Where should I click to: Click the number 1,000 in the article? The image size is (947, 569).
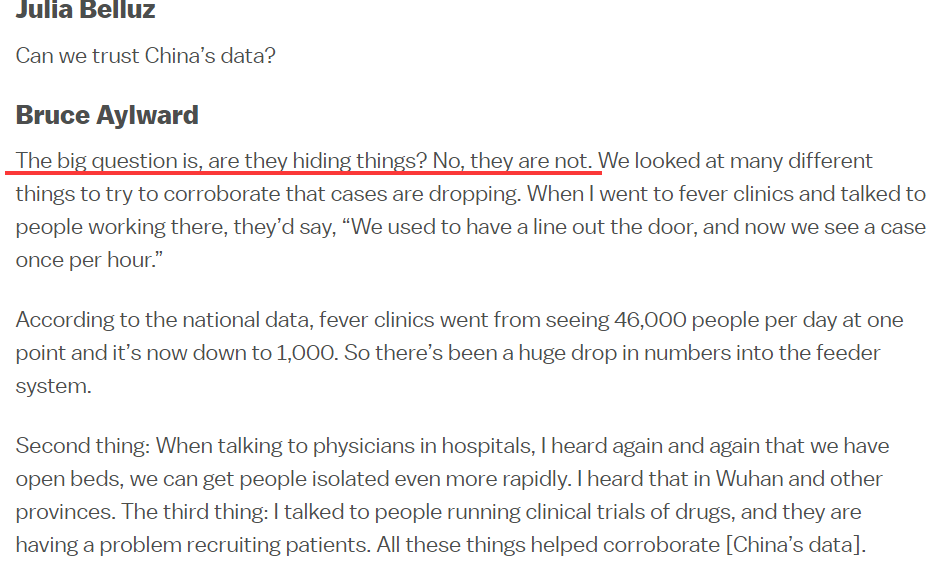(305, 353)
